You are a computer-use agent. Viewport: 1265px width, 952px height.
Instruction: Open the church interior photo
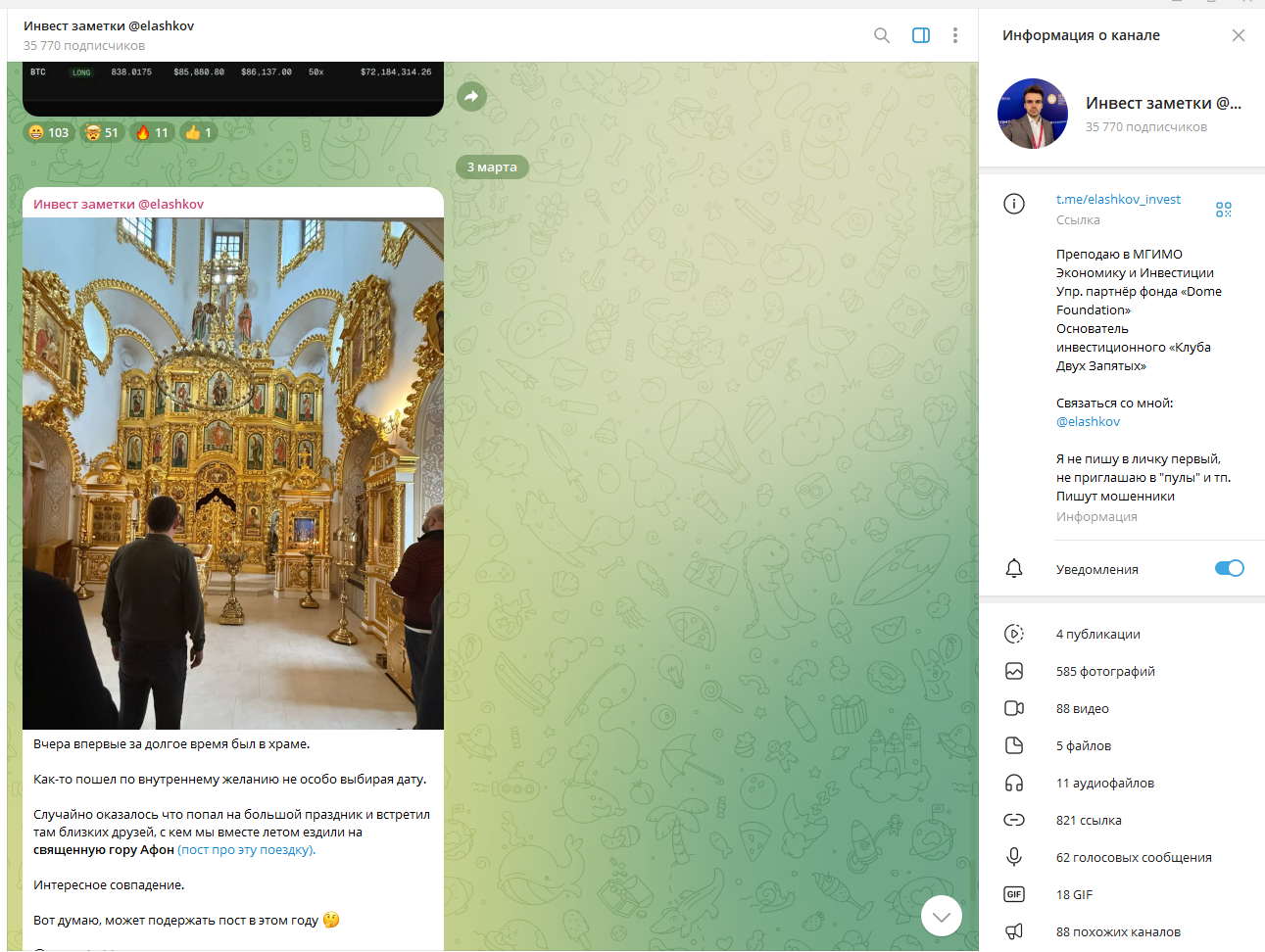(233, 473)
